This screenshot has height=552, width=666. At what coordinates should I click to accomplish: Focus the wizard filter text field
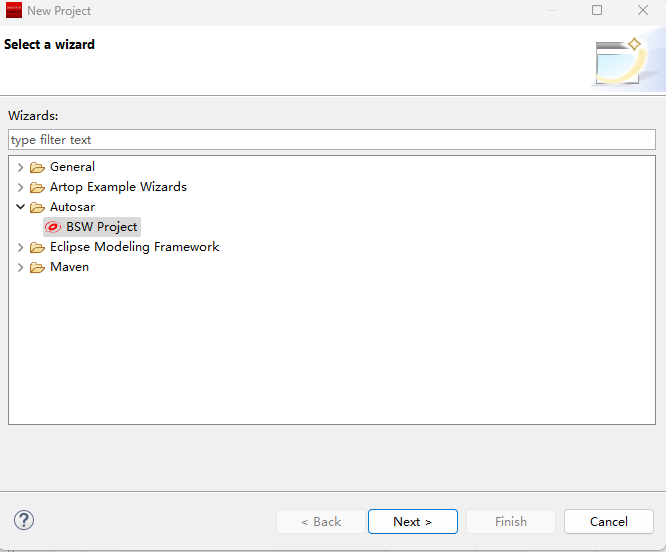point(331,140)
